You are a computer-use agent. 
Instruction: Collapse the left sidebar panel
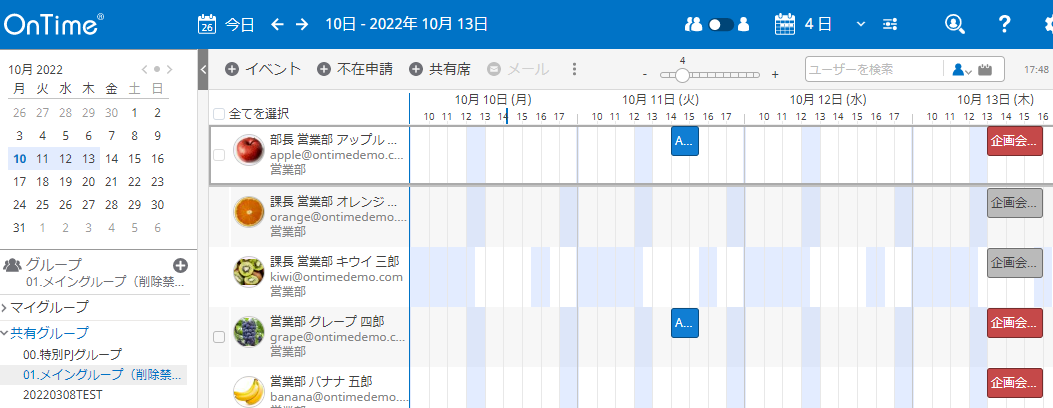203,69
